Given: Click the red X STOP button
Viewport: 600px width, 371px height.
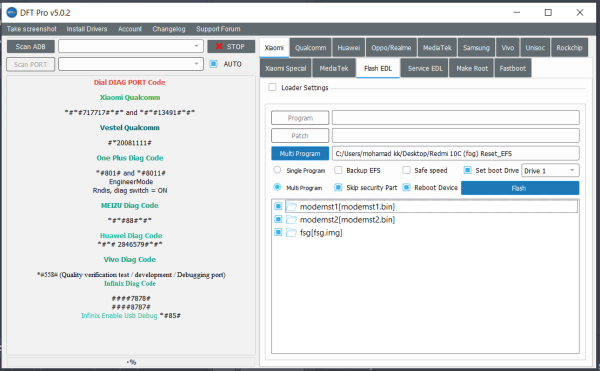Looking at the screenshot, I should tap(231, 47).
